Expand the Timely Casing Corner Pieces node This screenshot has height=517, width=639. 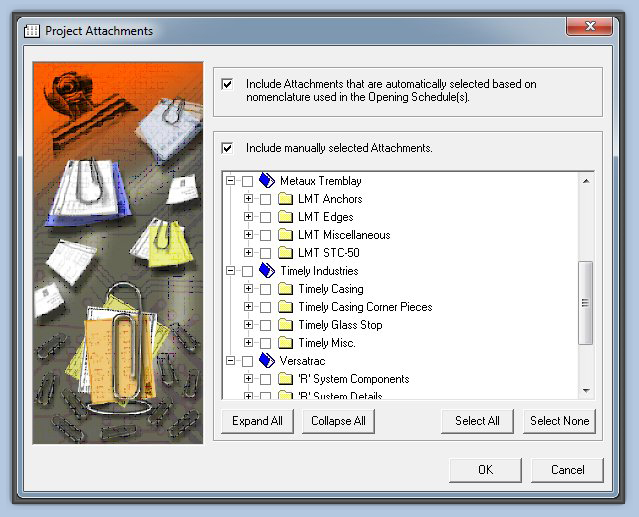[x=249, y=307]
